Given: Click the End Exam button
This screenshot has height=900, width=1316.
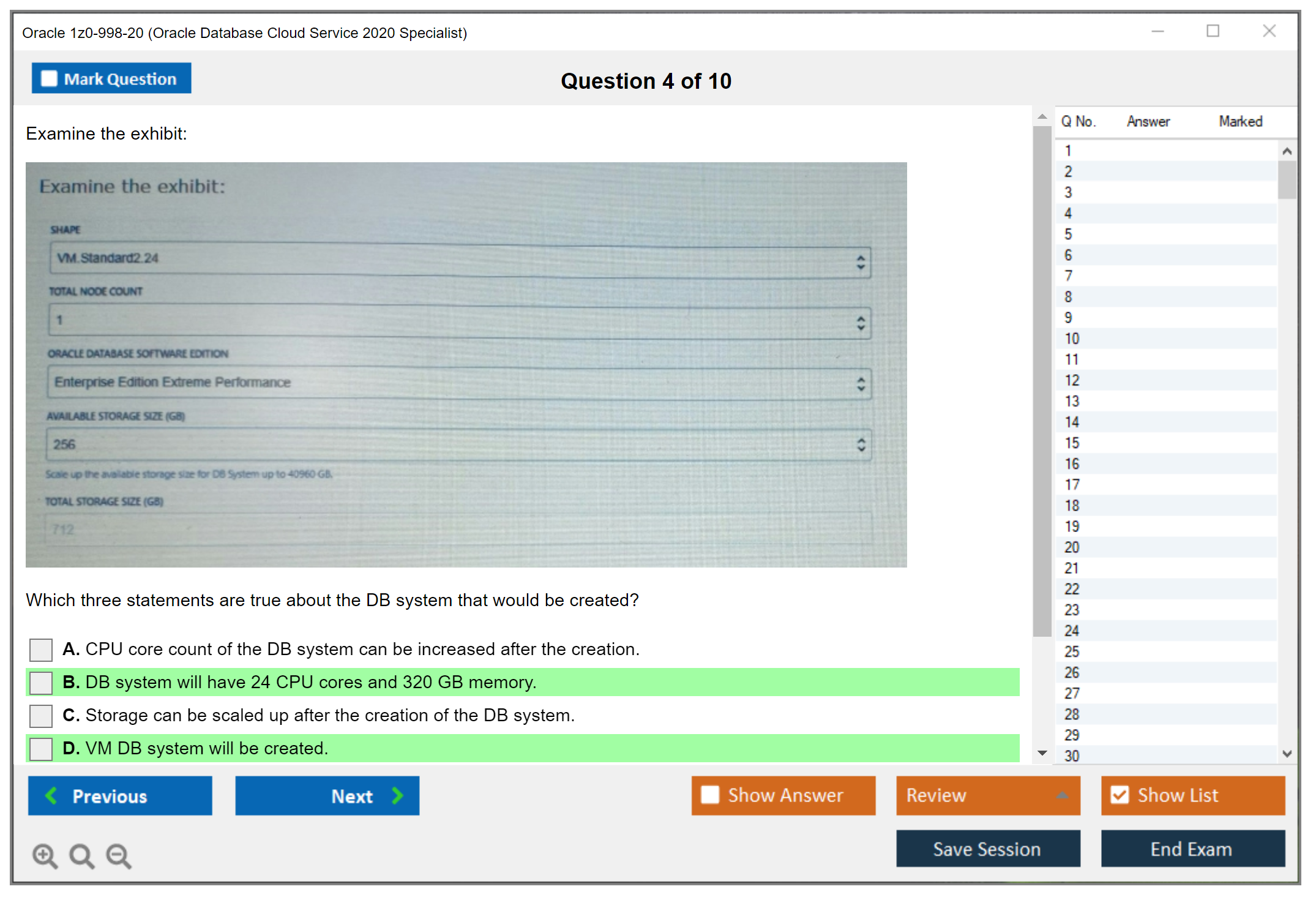Looking at the screenshot, I should coord(1192,849).
